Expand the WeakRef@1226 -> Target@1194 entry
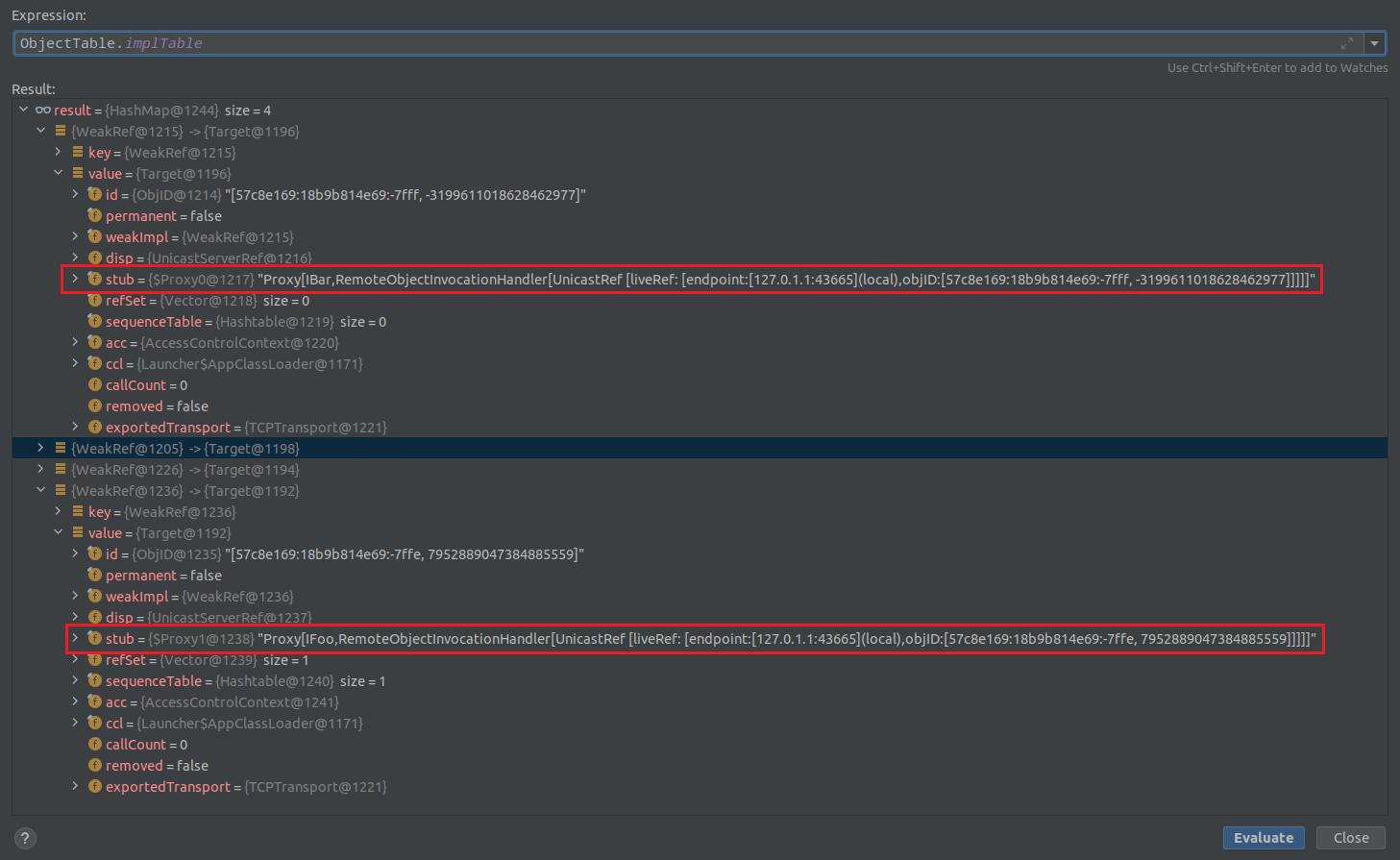The height and width of the screenshot is (860, 1400). [x=40, y=469]
